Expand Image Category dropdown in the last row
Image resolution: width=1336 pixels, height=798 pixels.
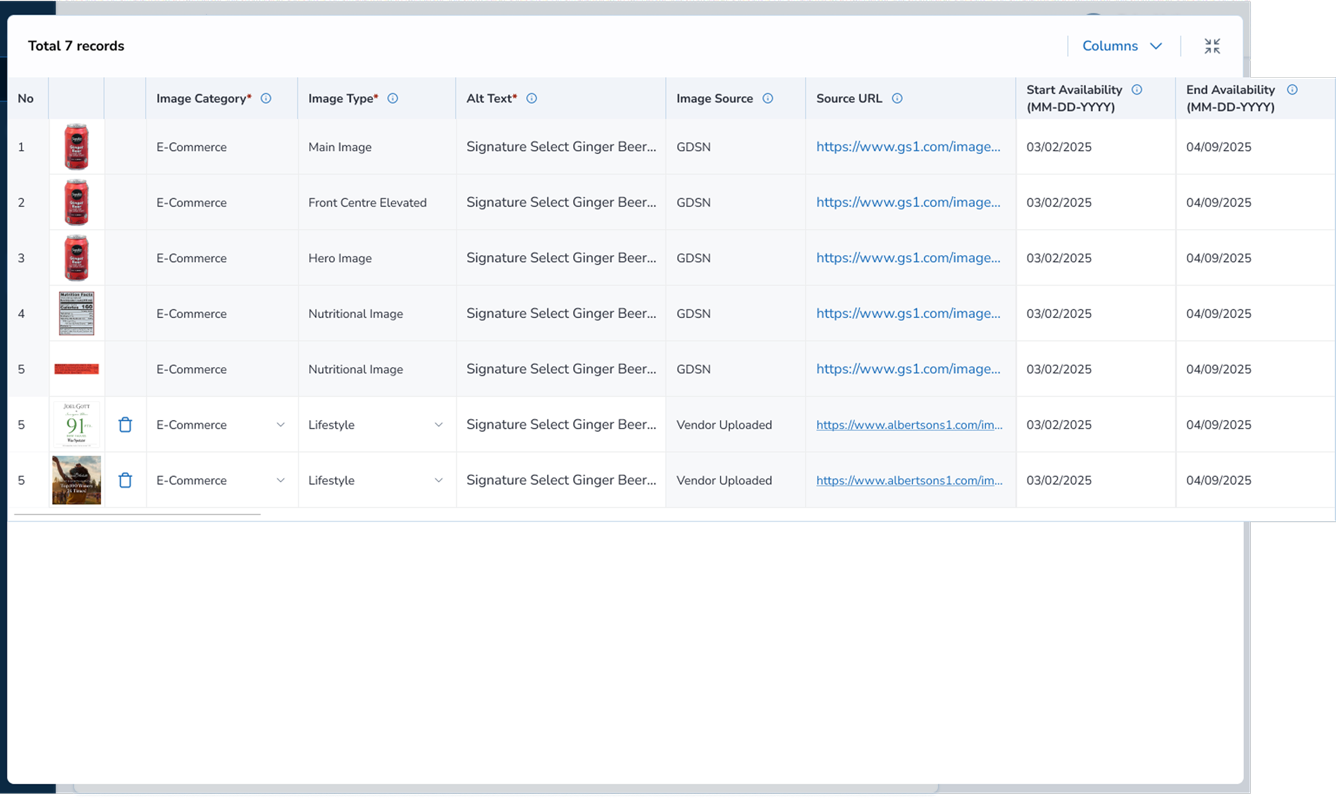(x=280, y=480)
